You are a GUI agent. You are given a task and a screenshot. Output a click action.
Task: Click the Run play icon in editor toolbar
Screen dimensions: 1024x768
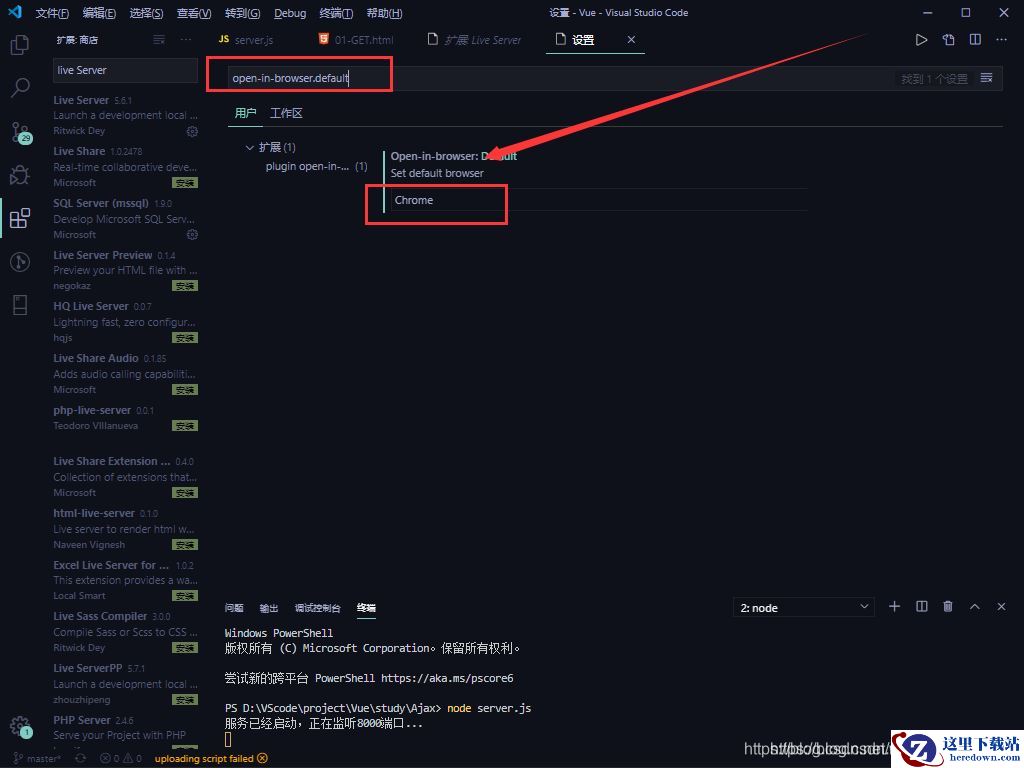(921, 40)
